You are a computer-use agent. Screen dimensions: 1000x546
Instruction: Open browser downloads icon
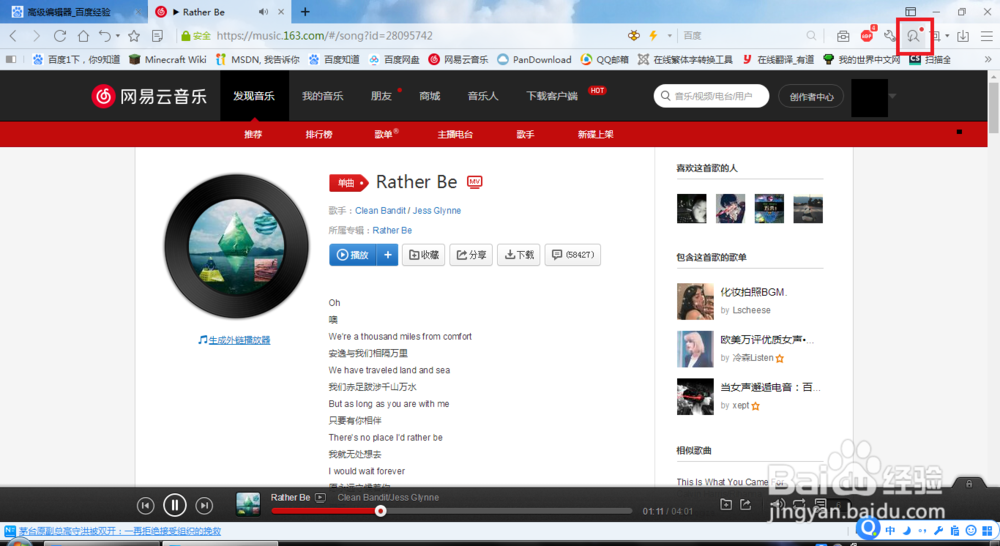point(963,36)
